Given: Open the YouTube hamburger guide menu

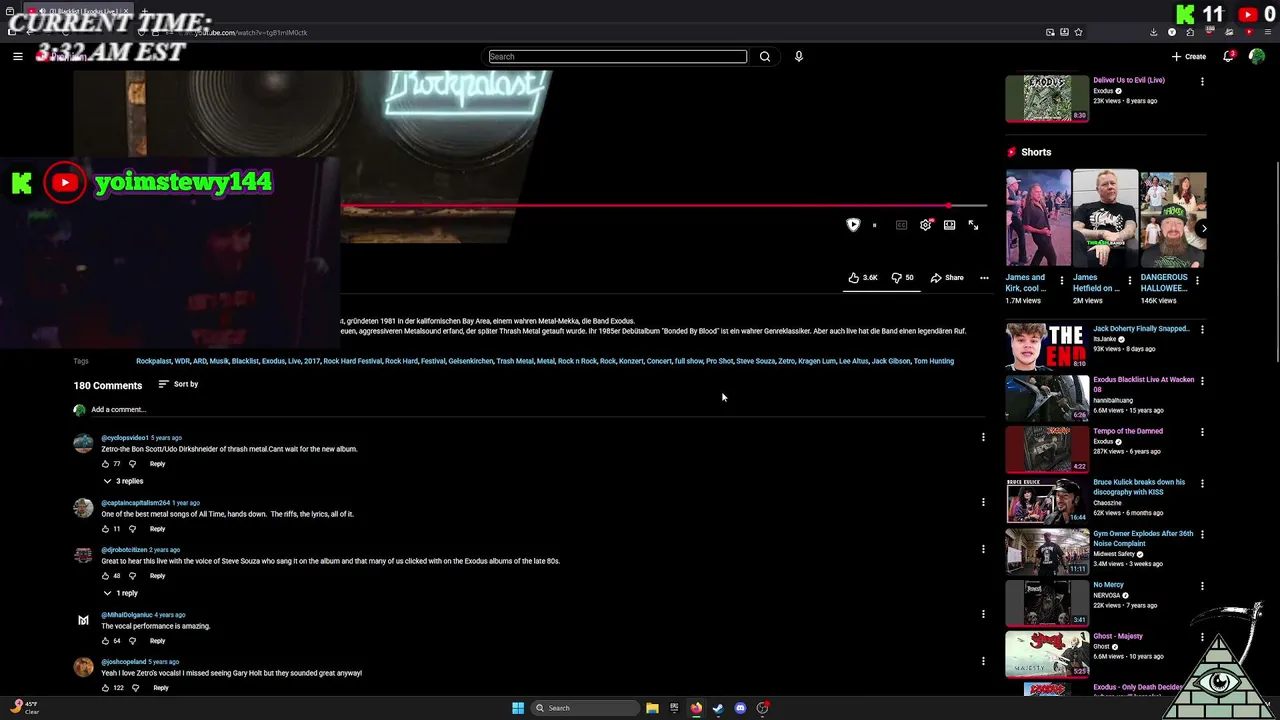Looking at the screenshot, I should [18, 56].
